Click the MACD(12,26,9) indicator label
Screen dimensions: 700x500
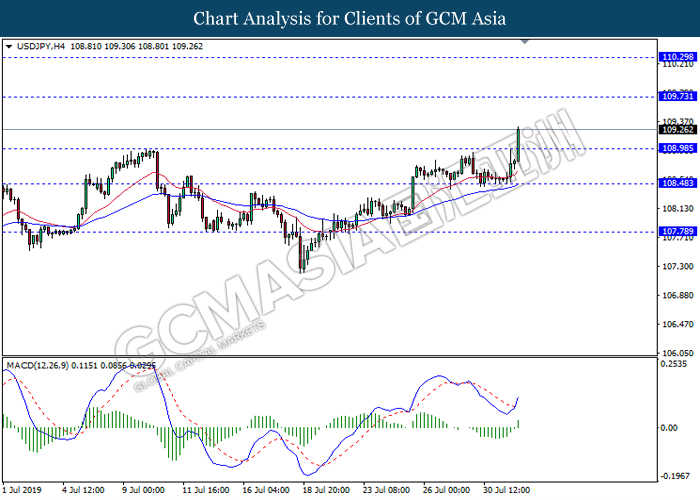(38, 366)
